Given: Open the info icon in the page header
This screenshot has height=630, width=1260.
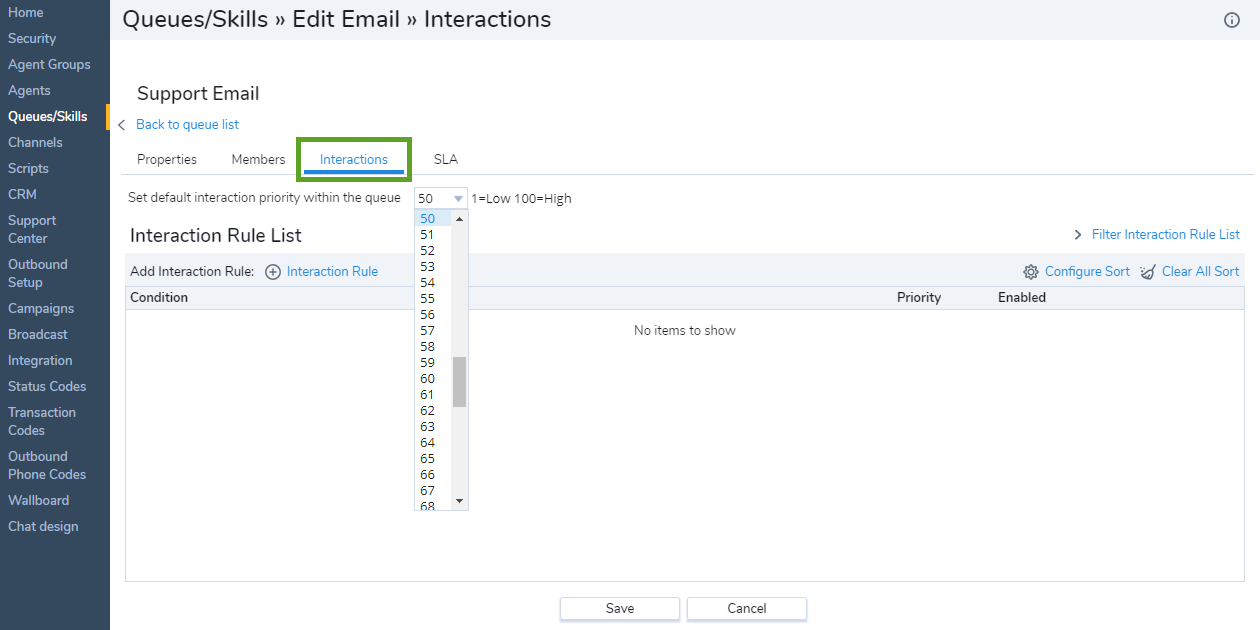Looking at the screenshot, I should pyautogui.click(x=1232, y=20).
